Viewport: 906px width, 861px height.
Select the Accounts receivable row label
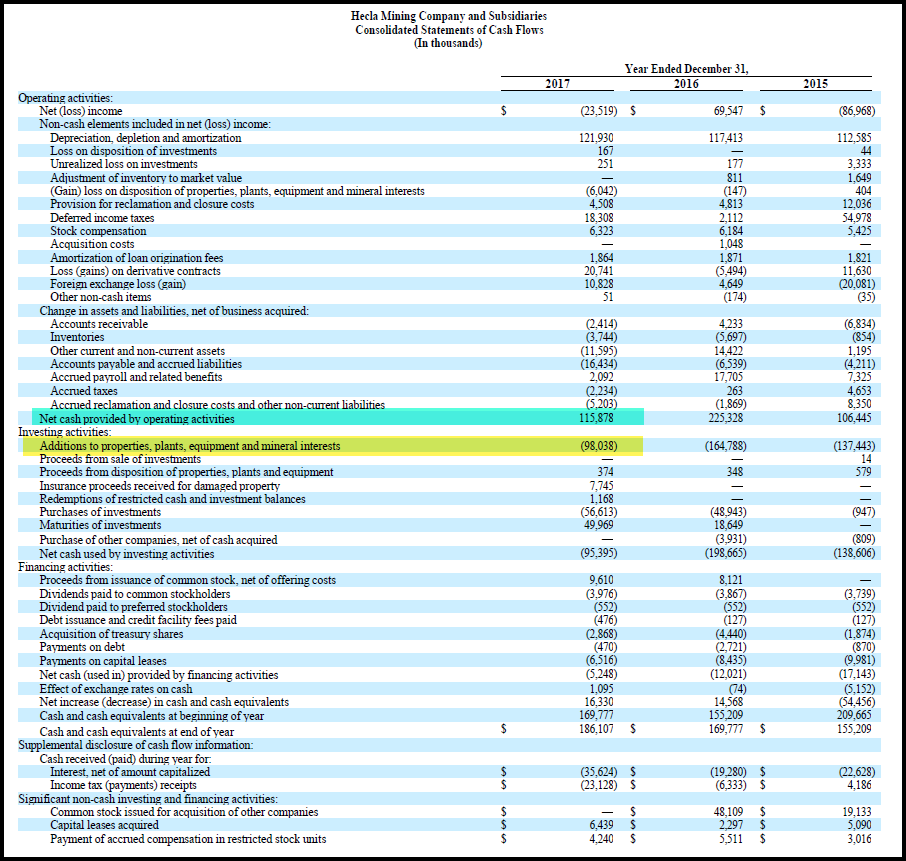pos(99,324)
